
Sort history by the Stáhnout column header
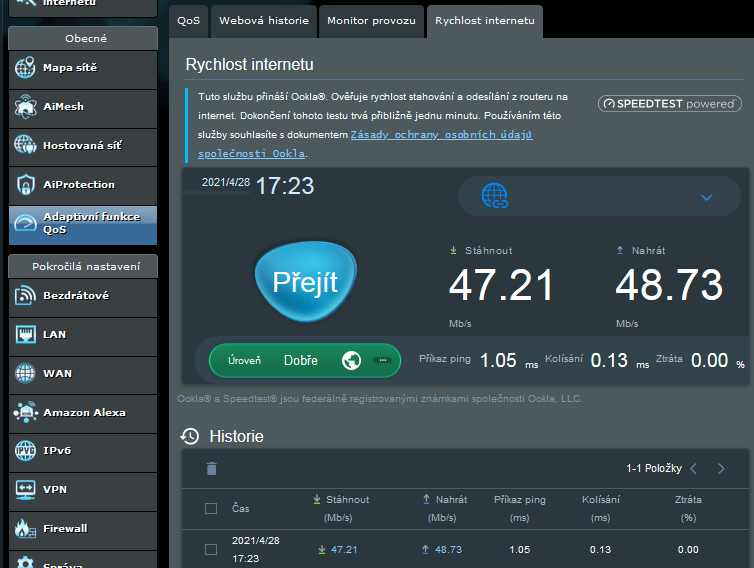[x=346, y=499]
